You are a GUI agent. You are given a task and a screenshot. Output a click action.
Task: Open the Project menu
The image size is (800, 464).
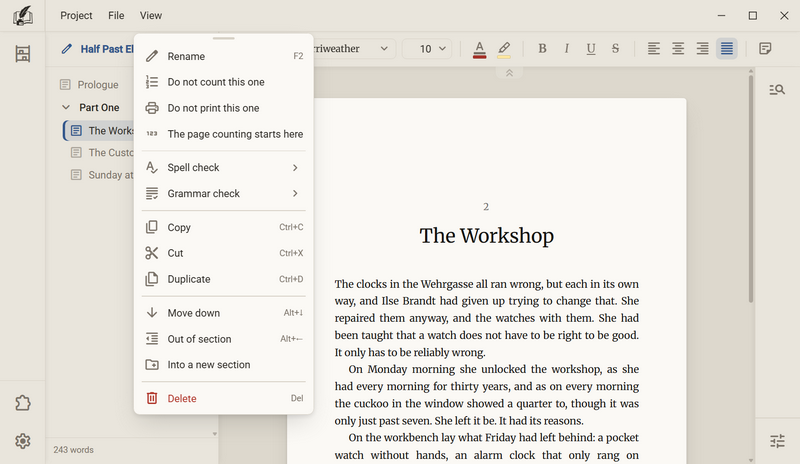76,15
